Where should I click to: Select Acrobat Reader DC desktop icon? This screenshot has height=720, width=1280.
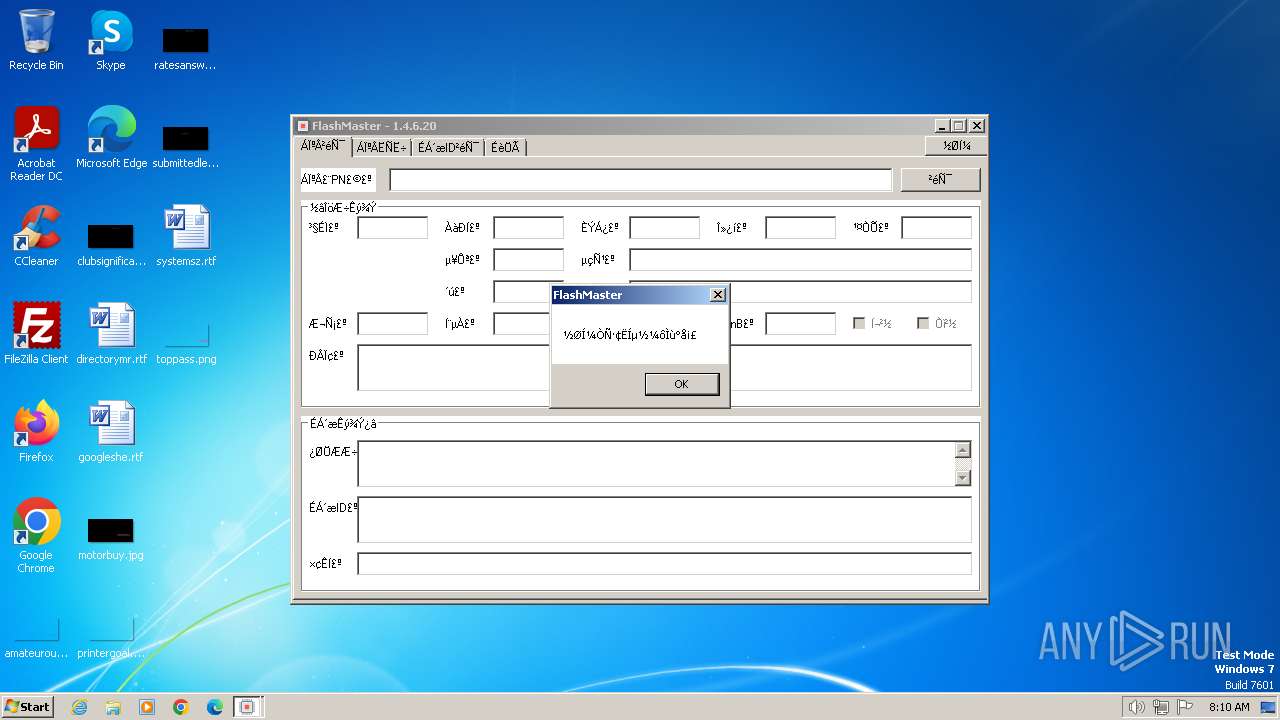click(36, 144)
